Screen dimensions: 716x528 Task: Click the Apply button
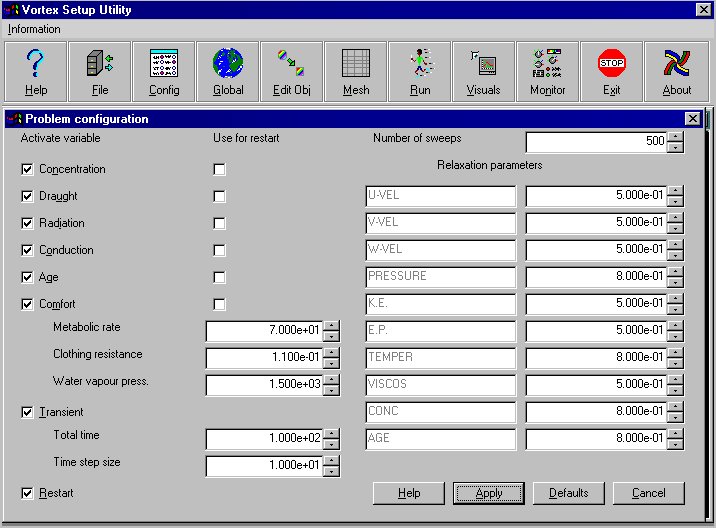(x=489, y=493)
